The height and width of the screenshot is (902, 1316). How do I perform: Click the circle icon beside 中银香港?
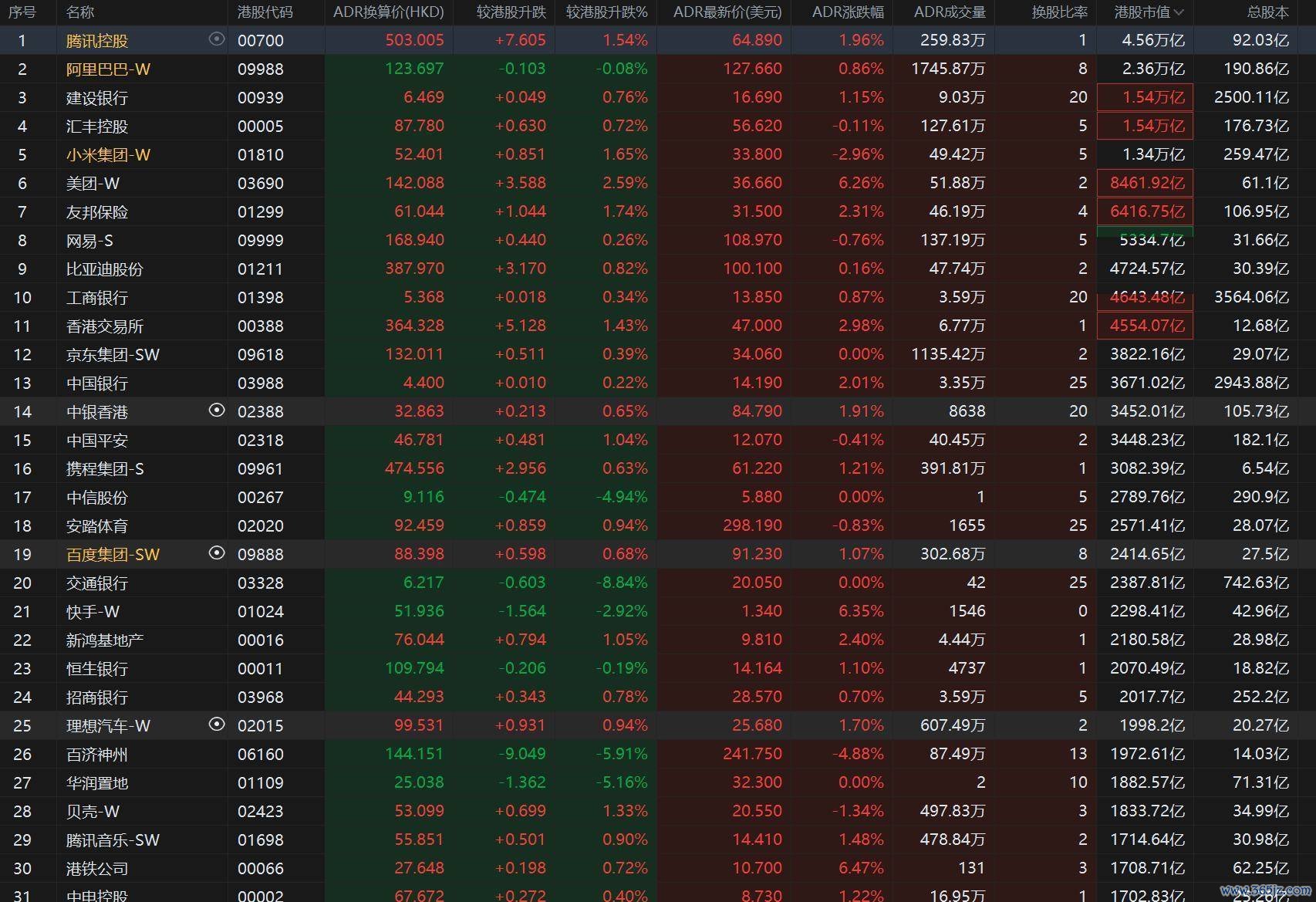217,410
